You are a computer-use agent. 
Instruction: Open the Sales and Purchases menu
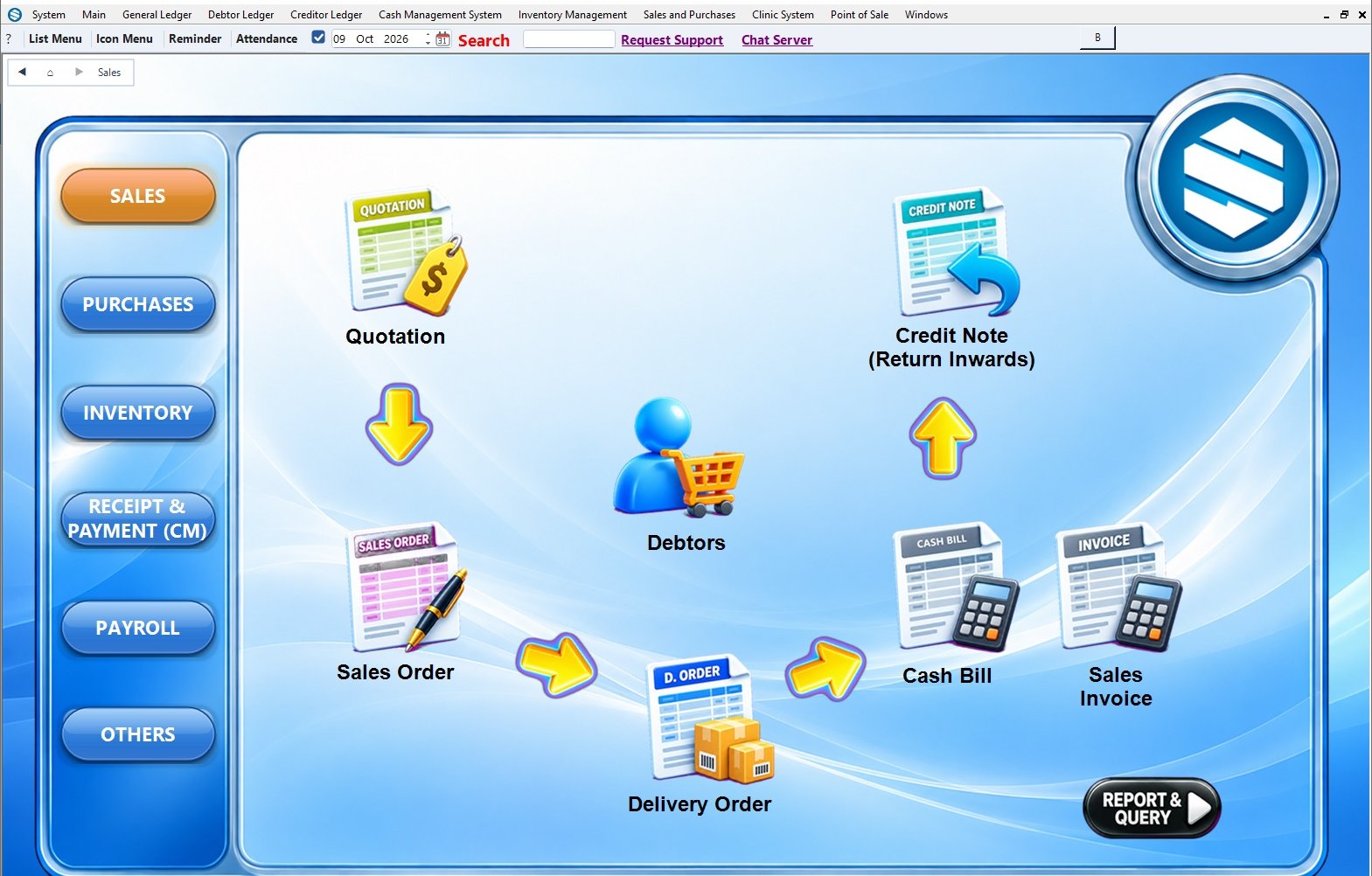coord(689,15)
